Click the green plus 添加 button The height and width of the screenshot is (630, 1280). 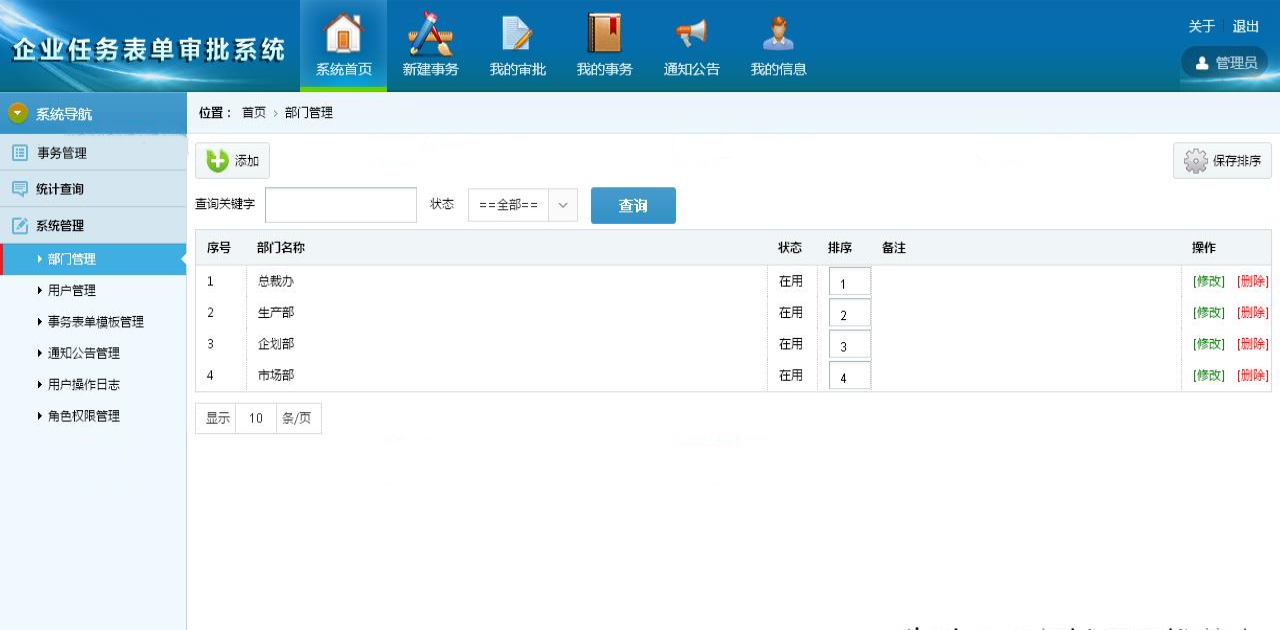click(x=232, y=161)
